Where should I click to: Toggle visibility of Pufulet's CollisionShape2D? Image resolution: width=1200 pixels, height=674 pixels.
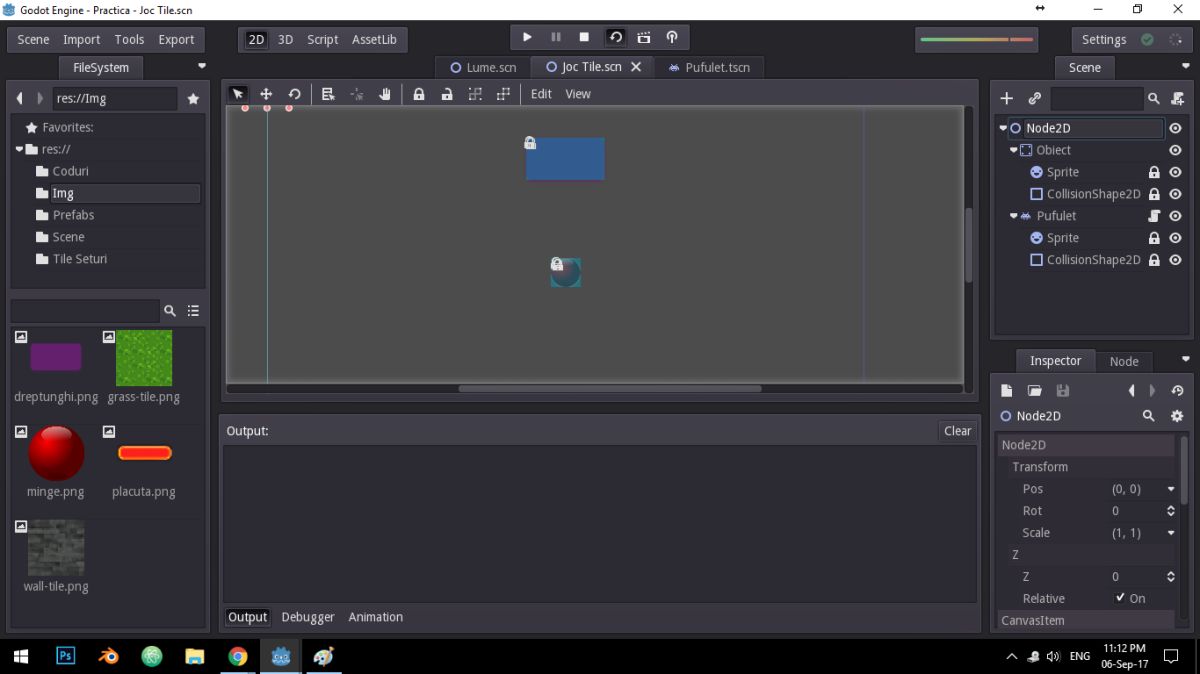pos(1175,260)
